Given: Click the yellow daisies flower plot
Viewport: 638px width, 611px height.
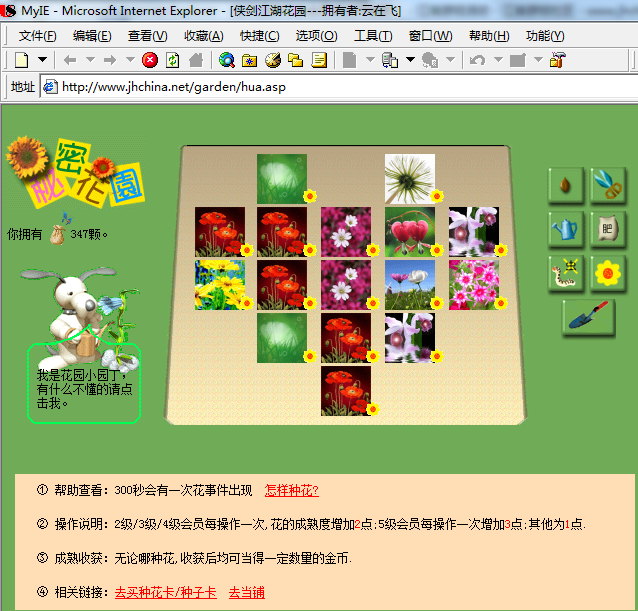Looking at the screenshot, I should point(220,285).
